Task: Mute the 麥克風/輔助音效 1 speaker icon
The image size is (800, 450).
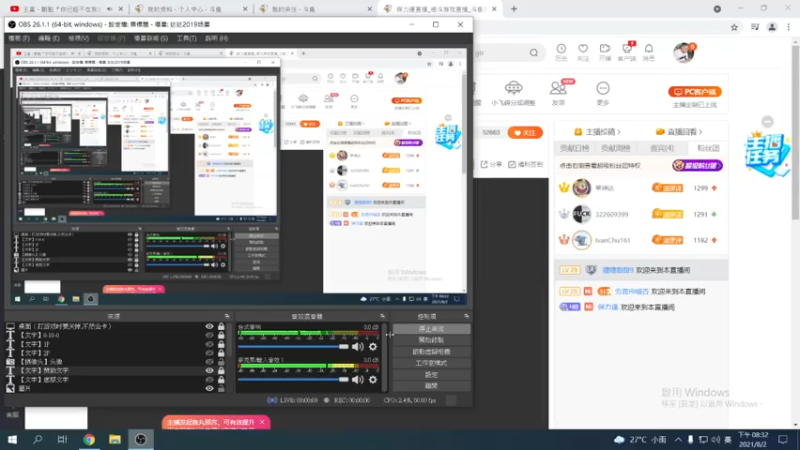Action: [358, 379]
